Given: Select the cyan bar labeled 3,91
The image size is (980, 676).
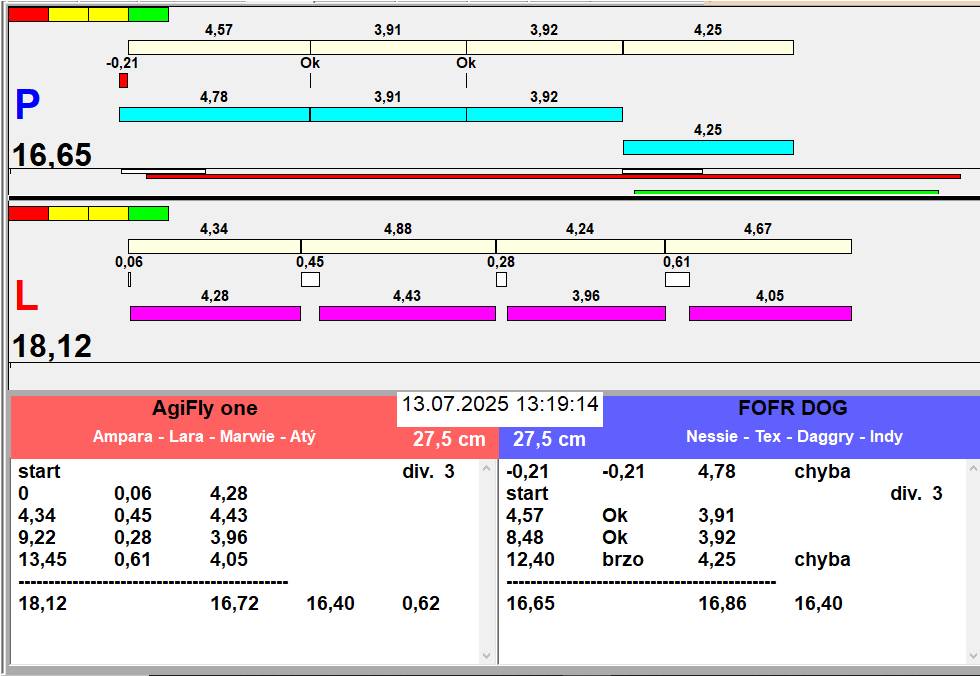Looking at the screenshot, I should (388, 114).
